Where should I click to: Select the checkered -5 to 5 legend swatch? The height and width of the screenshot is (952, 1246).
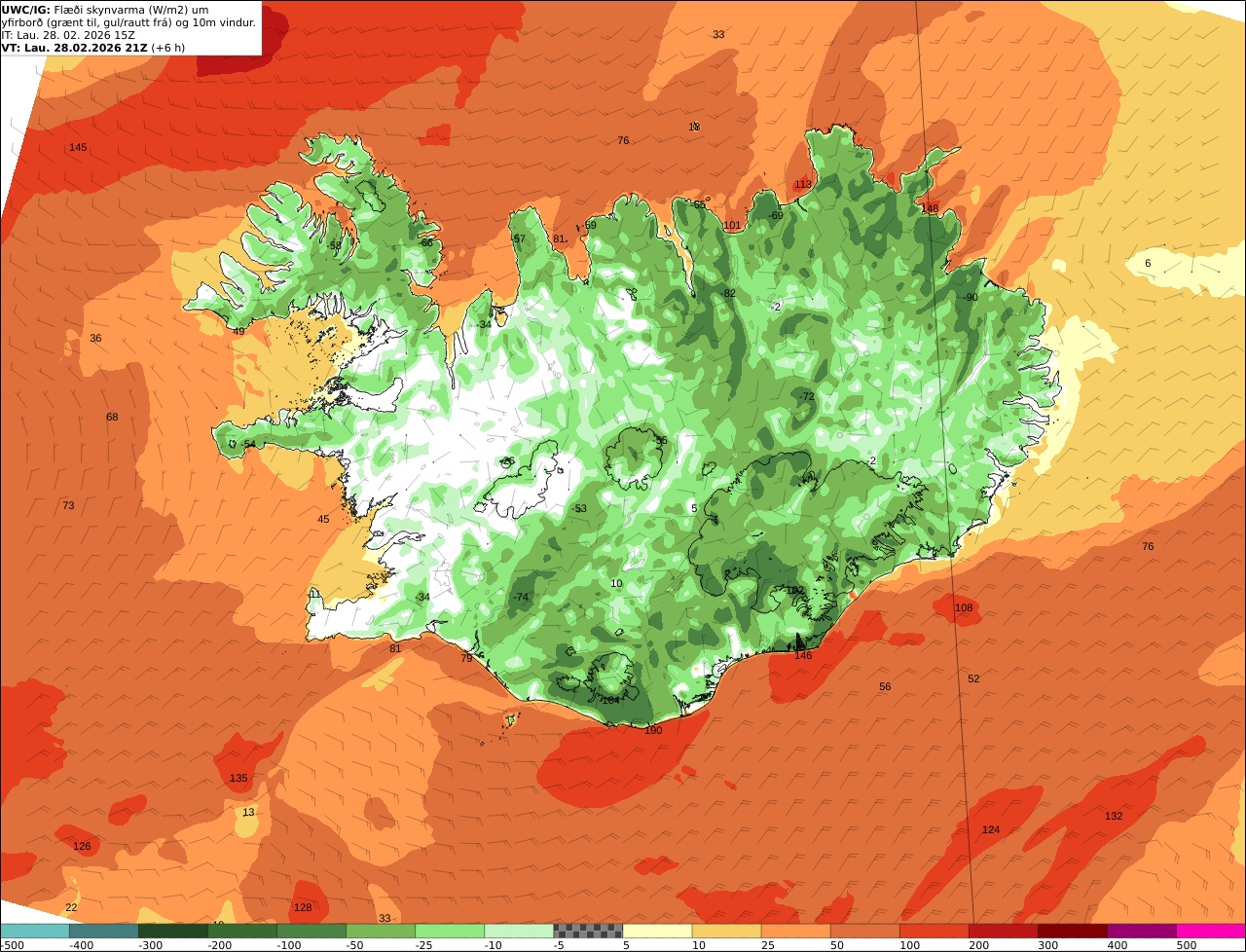[588, 931]
